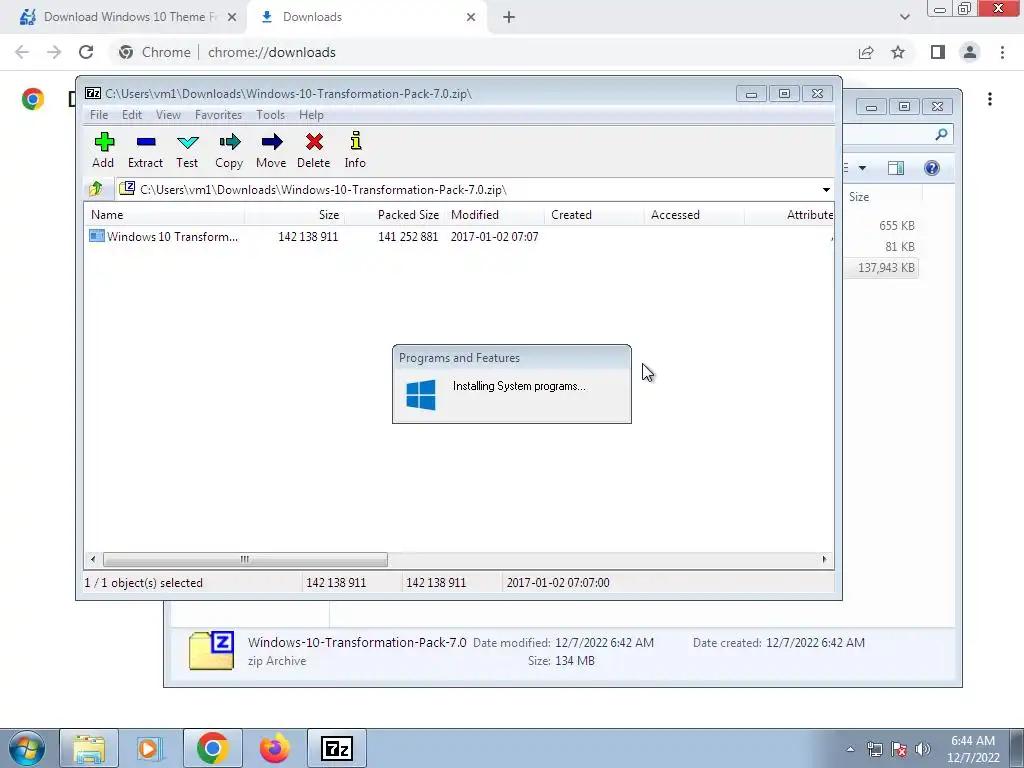Sort by the Size column in 7-Zip
1024x768 pixels.
point(295,215)
